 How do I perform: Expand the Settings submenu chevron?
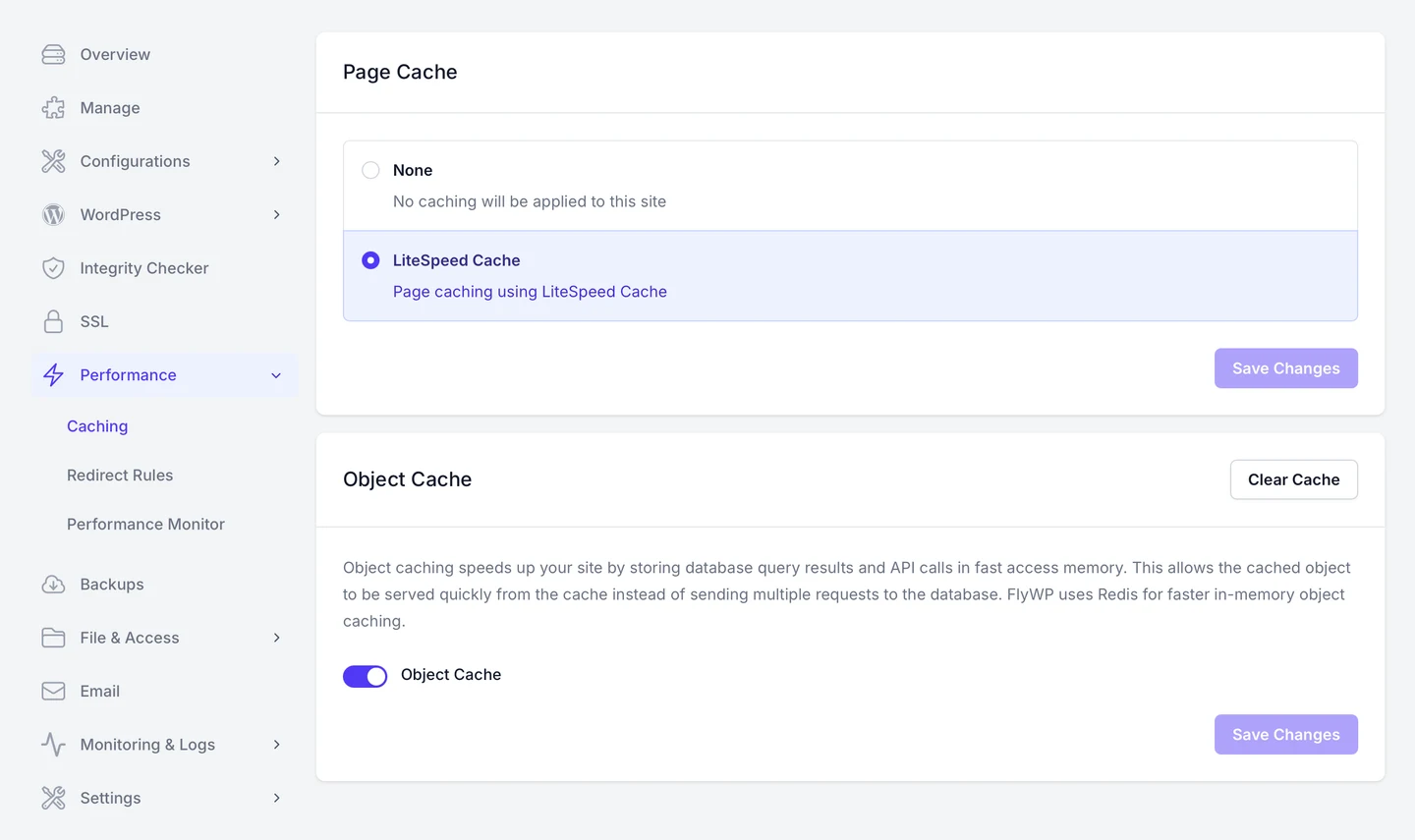pos(276,798)
